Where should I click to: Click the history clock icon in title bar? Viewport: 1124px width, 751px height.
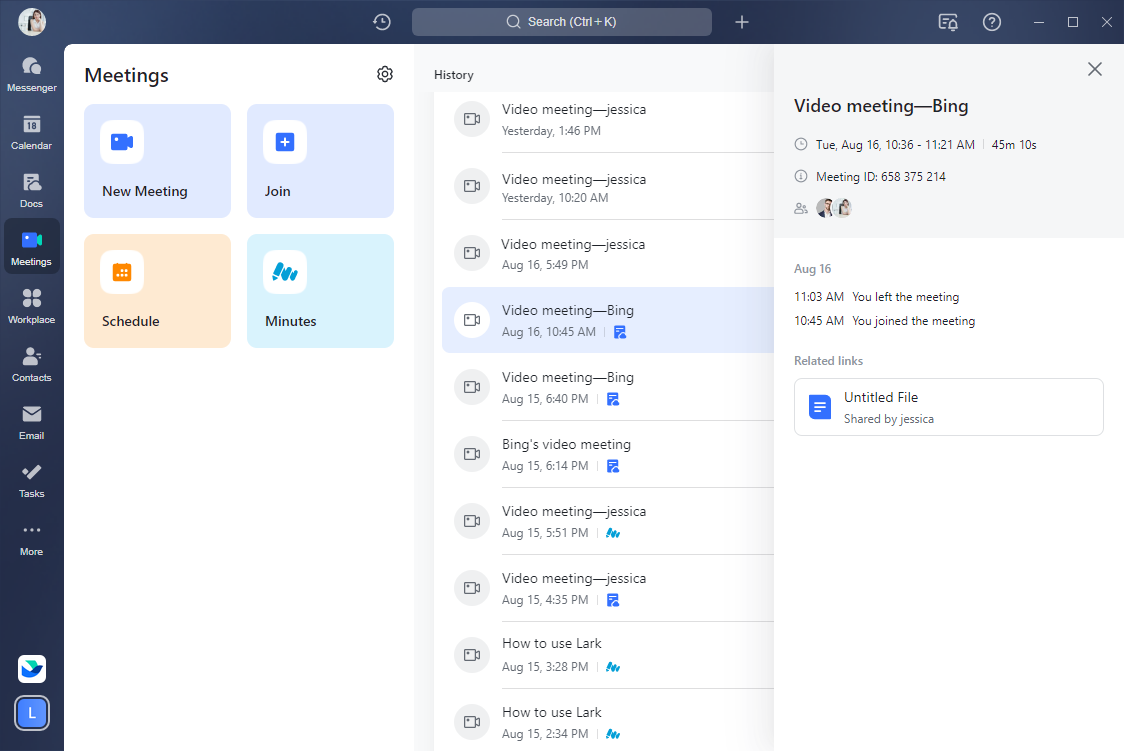tap(382, 22)
